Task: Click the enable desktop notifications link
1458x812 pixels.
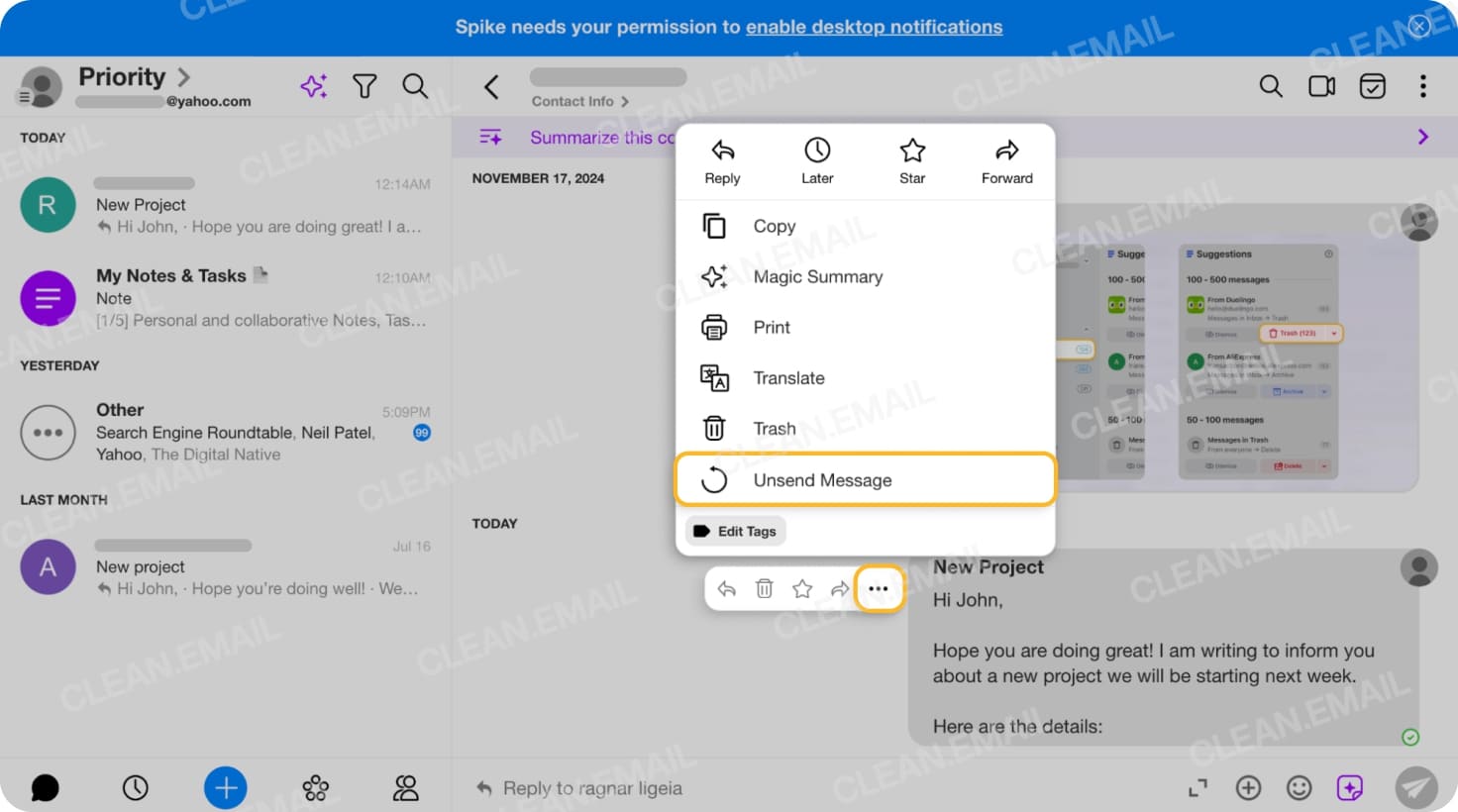Action: (x=874, y=27)
